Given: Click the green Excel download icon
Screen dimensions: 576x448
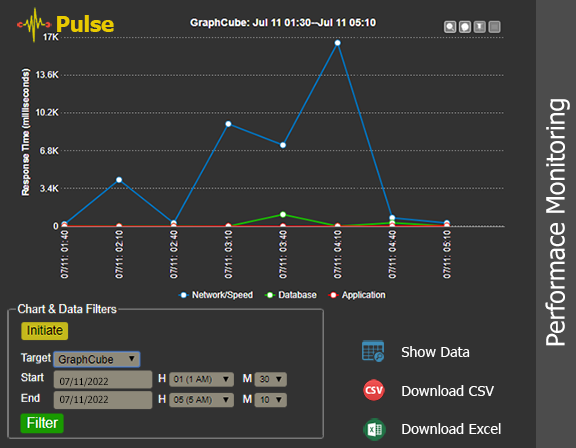Looking at the screenshot, I should click(x=374, y=429).
